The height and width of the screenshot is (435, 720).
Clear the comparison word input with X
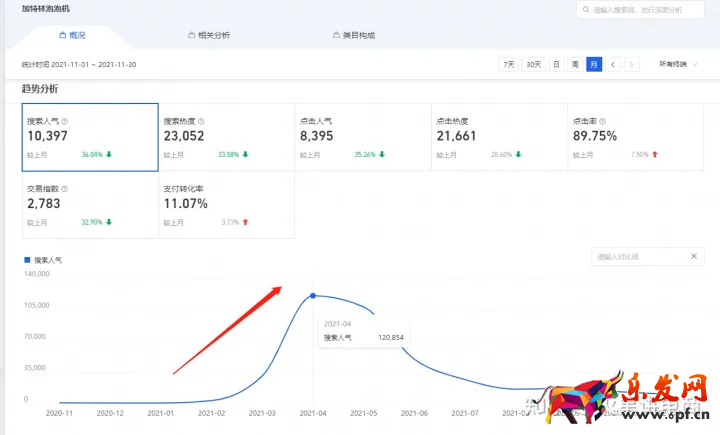coord(694,257)
